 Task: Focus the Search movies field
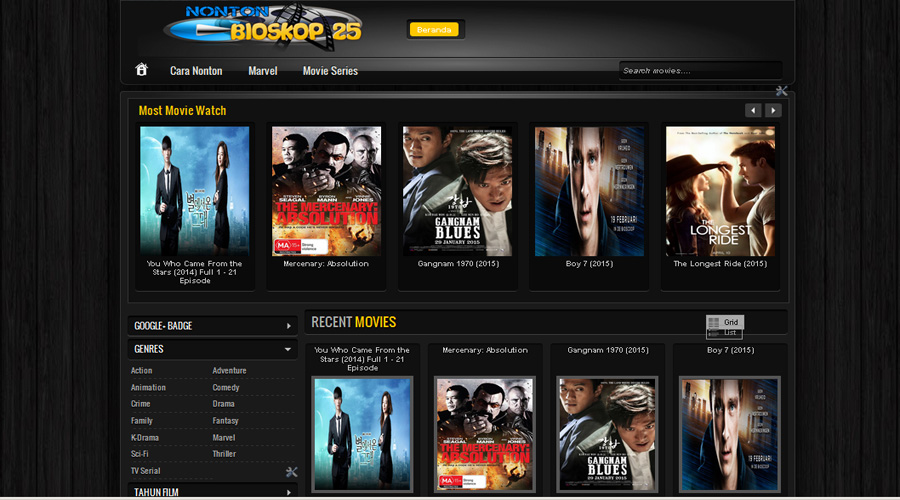pyautogui.click(x=700, y=71)
